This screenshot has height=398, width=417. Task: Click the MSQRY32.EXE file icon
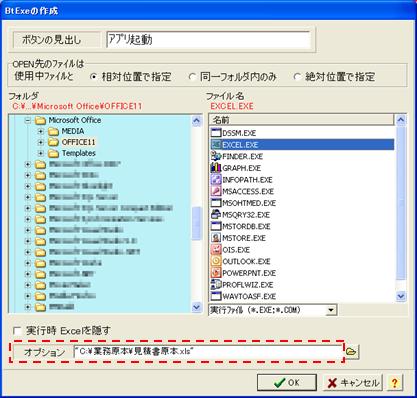pyautogui.click(x=216, y=215)
